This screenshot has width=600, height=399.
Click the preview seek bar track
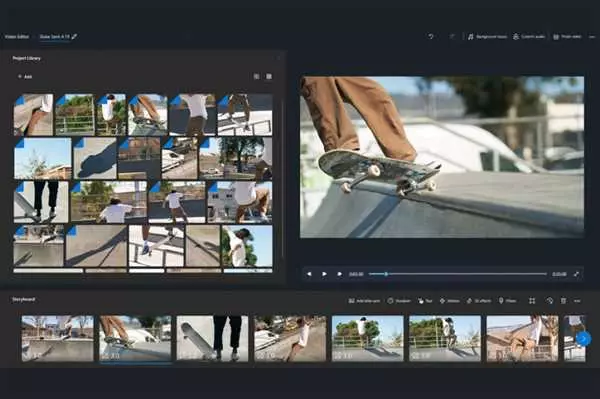point(457,274)
